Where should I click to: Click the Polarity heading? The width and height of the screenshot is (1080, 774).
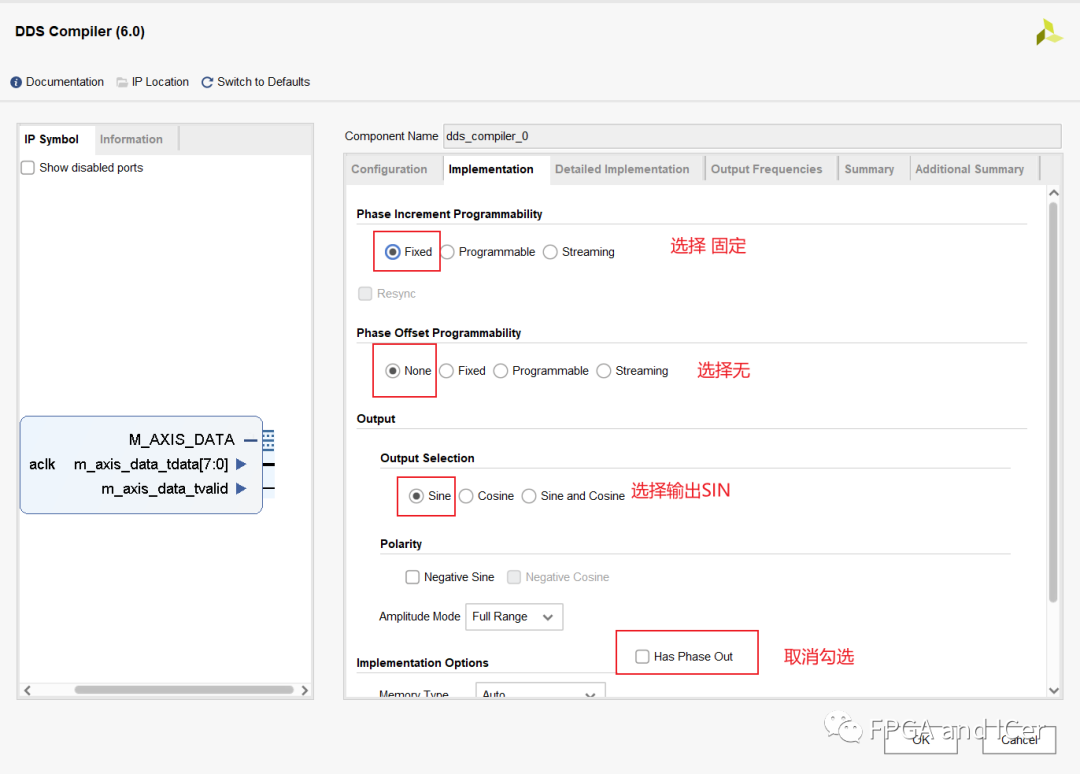click(x=401, y=544)
